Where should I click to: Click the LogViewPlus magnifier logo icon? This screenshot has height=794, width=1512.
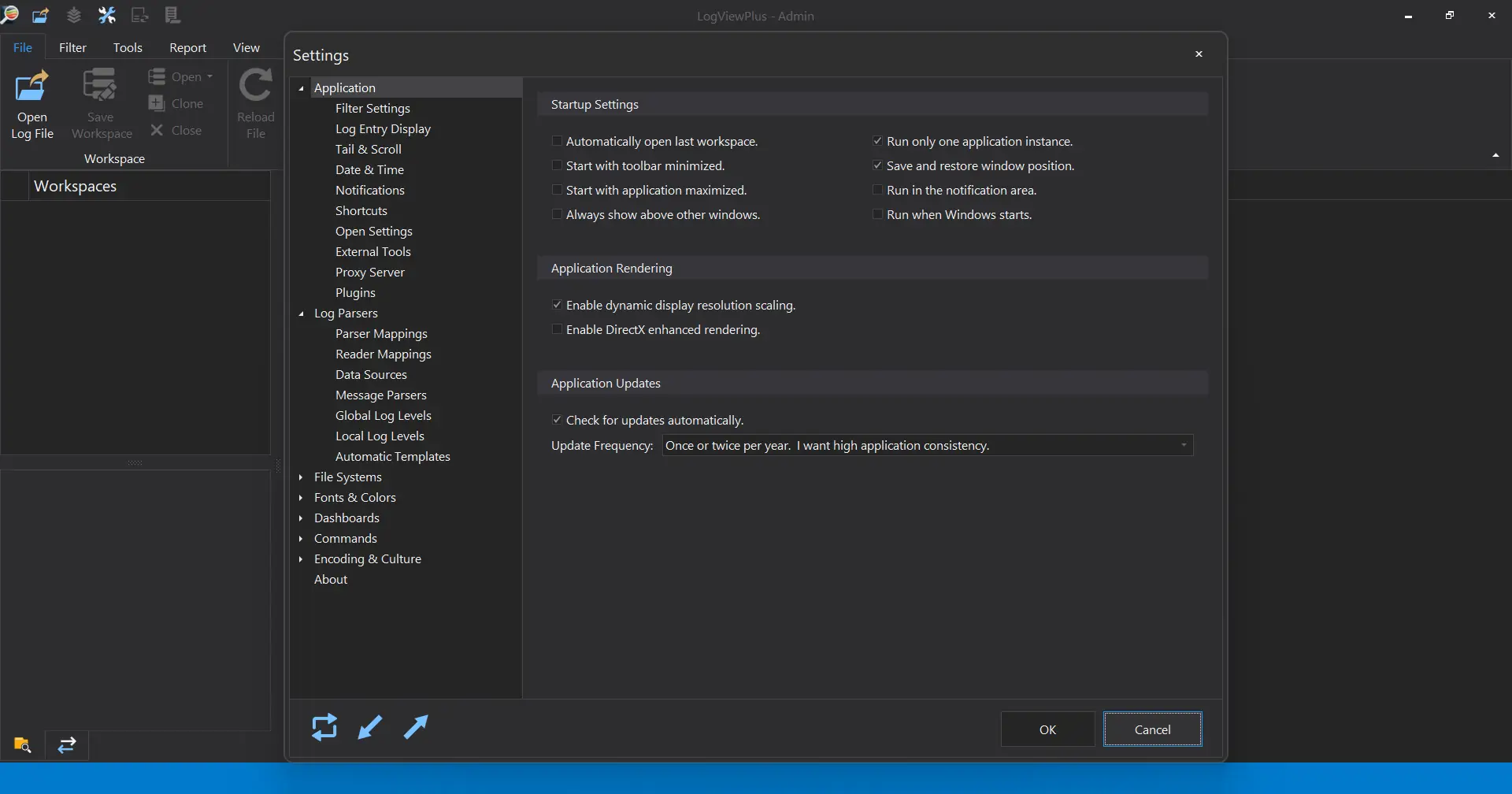click(9, 14)
